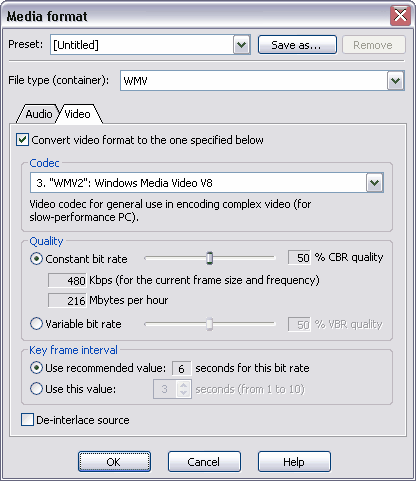The height and width of the screenshot is (481, 416).
Task: Enable De-interlace source checkbox
Action: [27, 420]
